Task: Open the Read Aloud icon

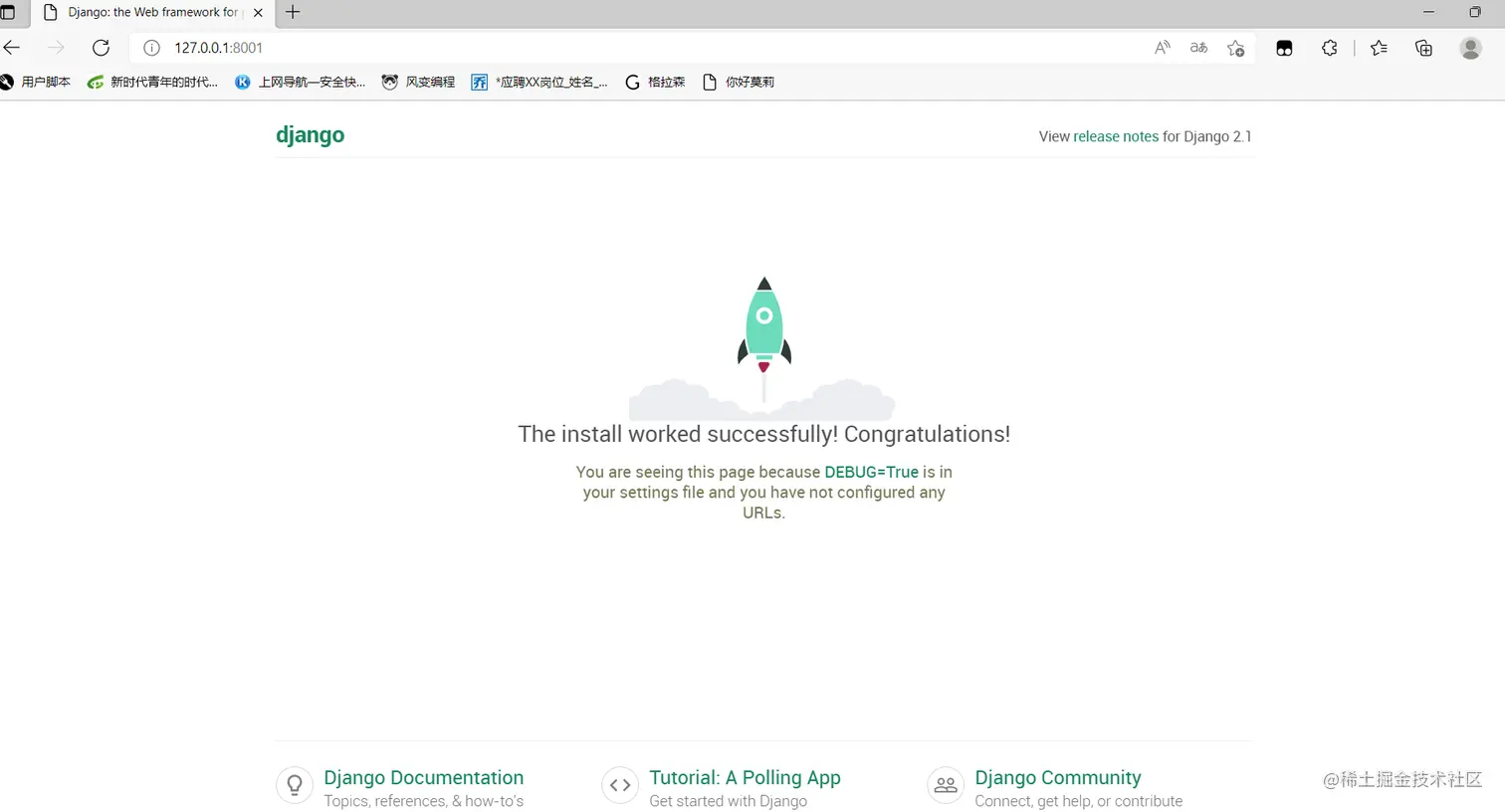Action: pyautogui.click(x=1162, y=48)
